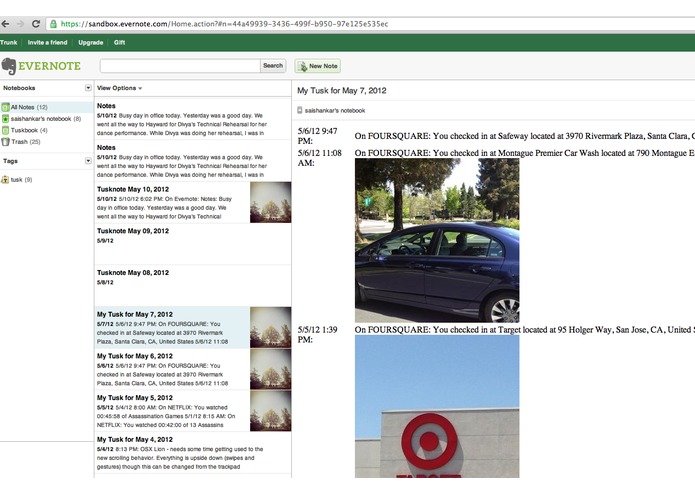The width and height of the screenshot is (695, 494).
Task: Click the Target store photo in note
Action: point(437,406)
